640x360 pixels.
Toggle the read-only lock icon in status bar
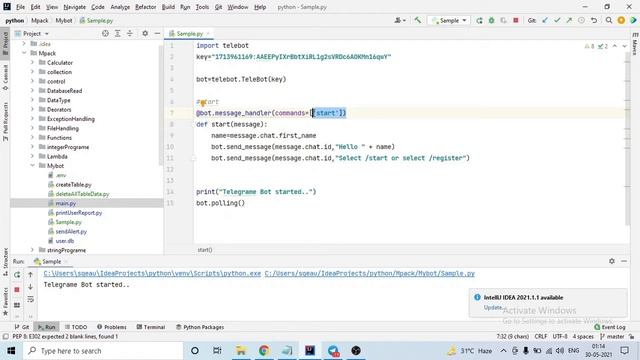[x=632, y=336]
